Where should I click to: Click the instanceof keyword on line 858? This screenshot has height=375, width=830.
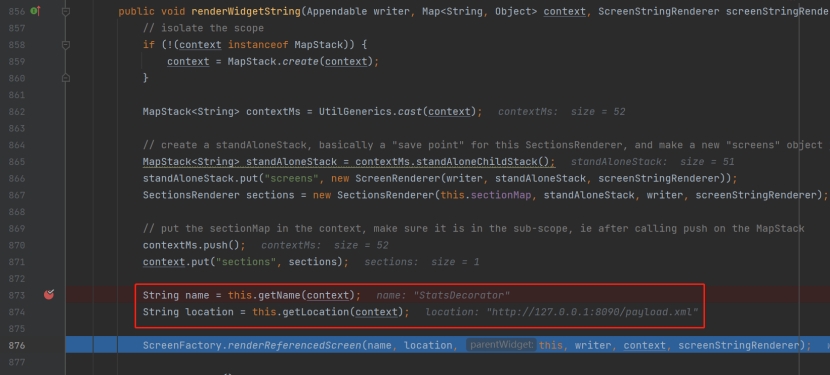pos(258,45)
